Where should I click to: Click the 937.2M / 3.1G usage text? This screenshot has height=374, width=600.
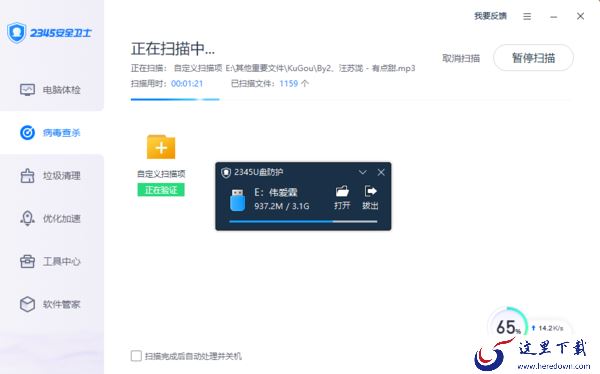[282, 206]
